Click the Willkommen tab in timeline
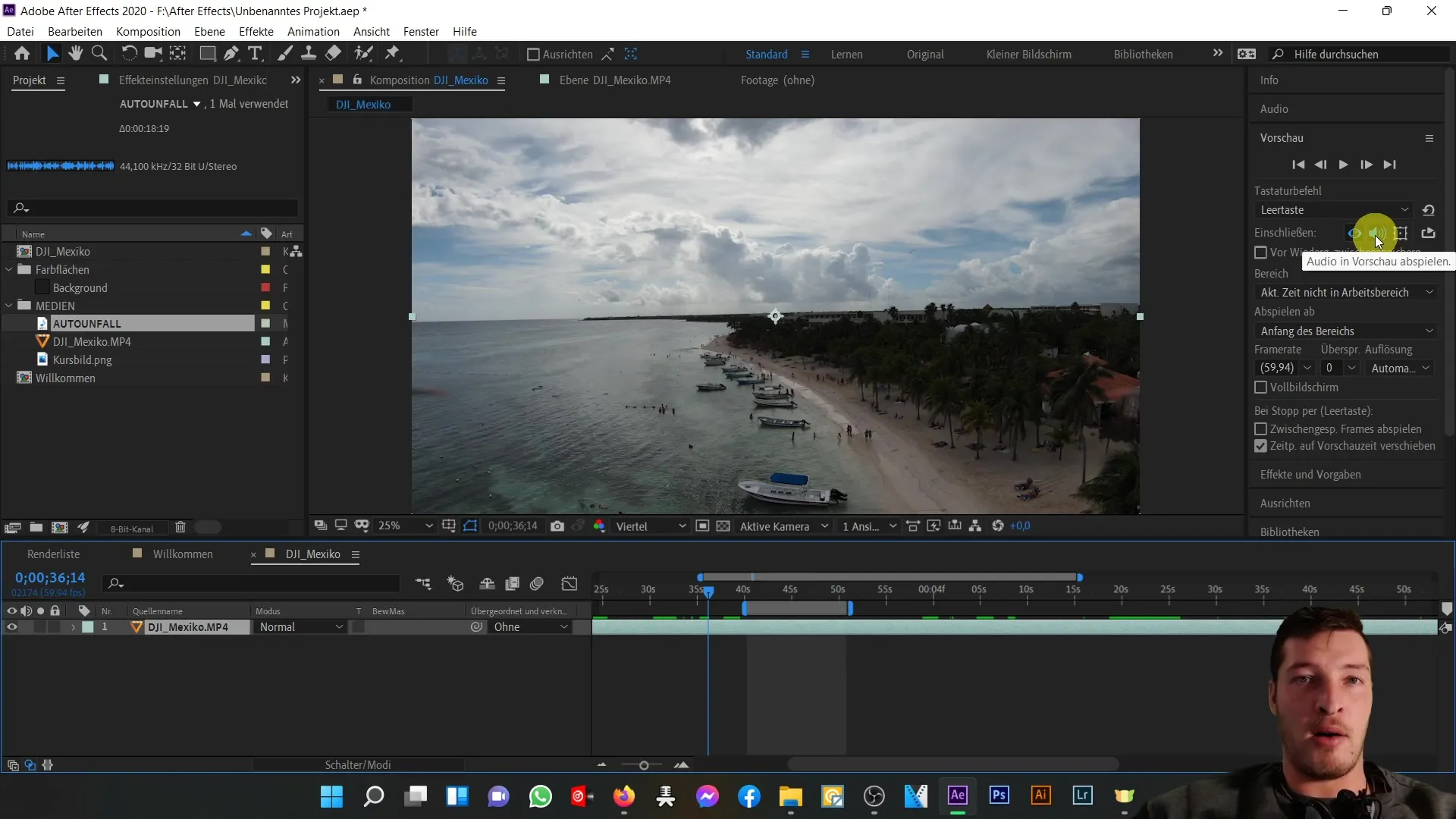 [x=183, y=554]
